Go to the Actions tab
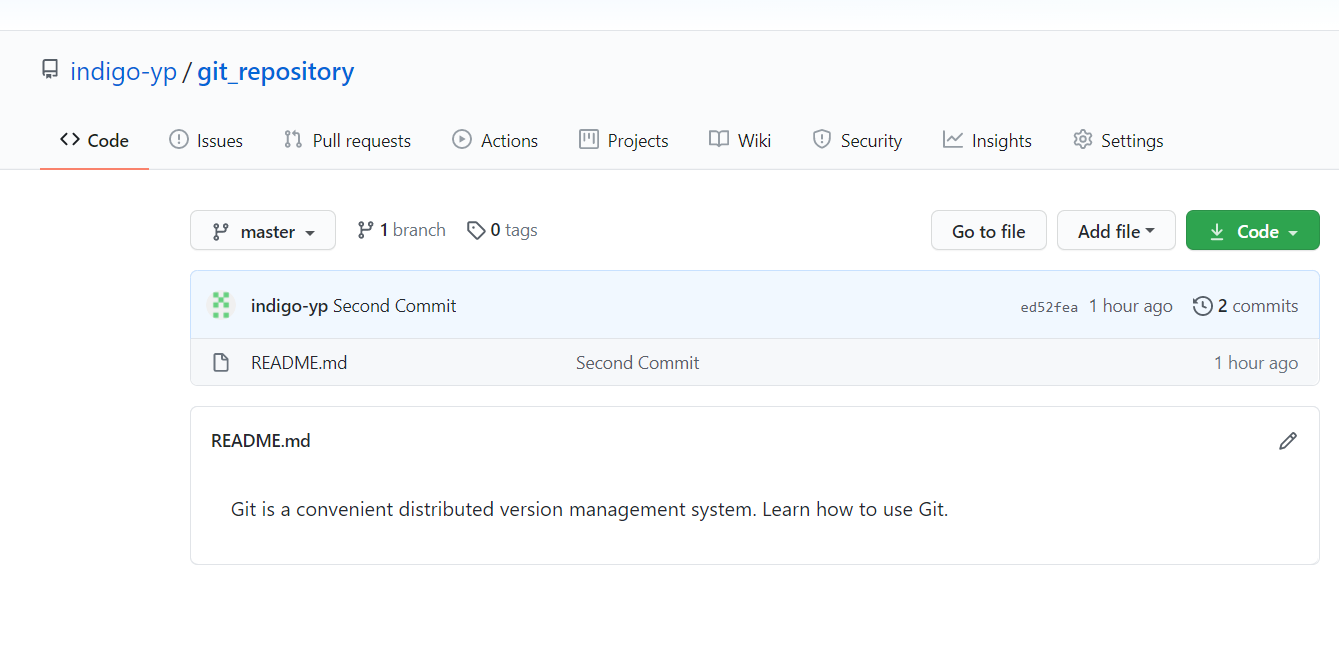Image resolution: width=1339 pixels, height=659 pixels. pos(495,141)
